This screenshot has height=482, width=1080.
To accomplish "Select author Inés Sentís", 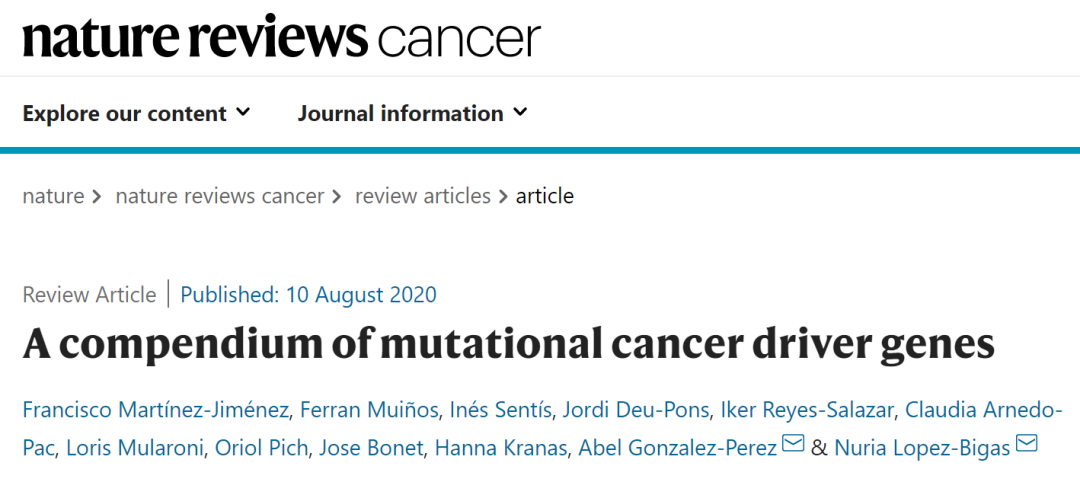I will pyautogui.click(x=502, y=410).
